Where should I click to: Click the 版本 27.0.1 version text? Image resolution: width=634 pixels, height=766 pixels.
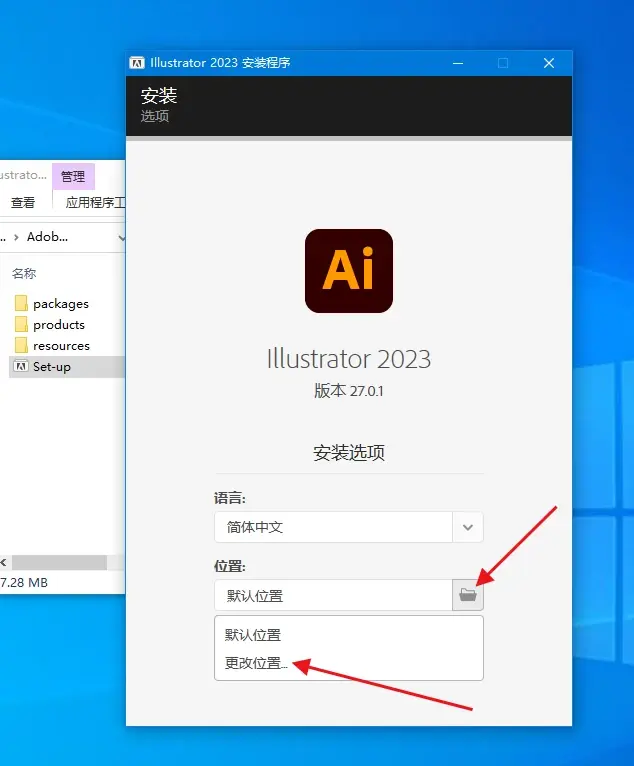pos(349,391)
